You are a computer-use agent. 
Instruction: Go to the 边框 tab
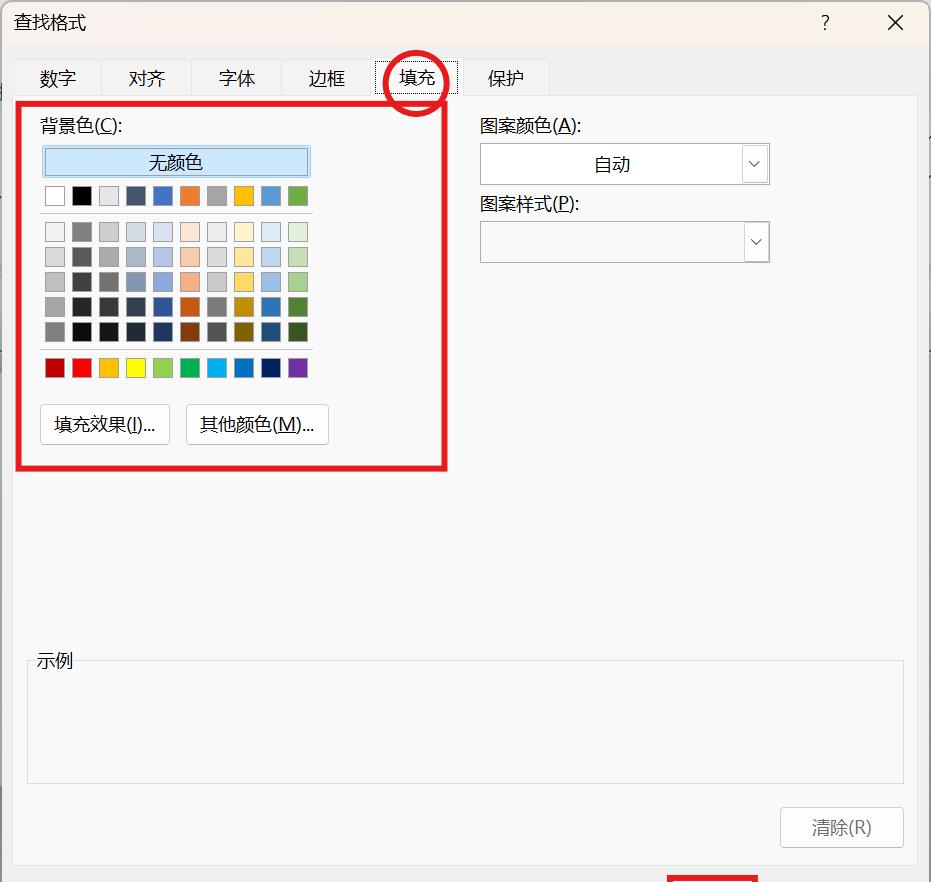tap(326, 78)
